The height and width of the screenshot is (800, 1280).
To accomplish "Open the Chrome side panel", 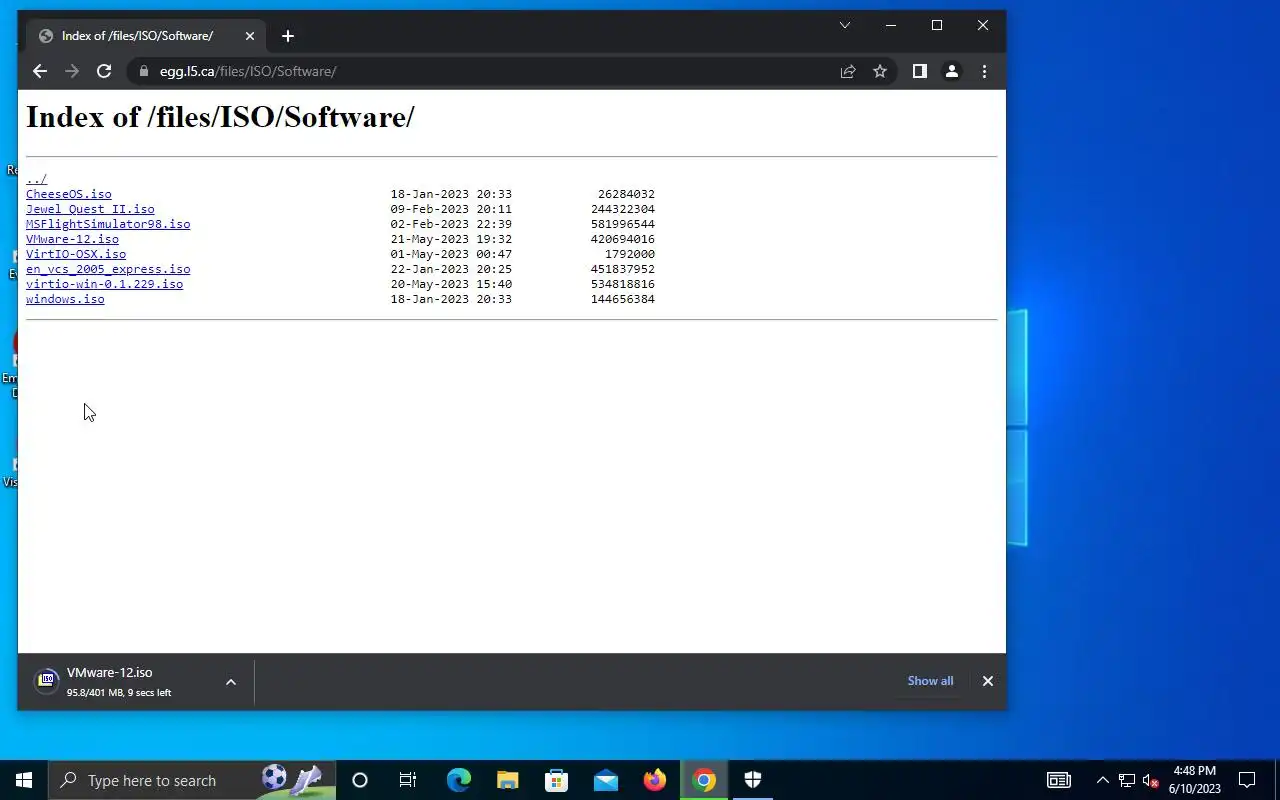I will 919,71.
